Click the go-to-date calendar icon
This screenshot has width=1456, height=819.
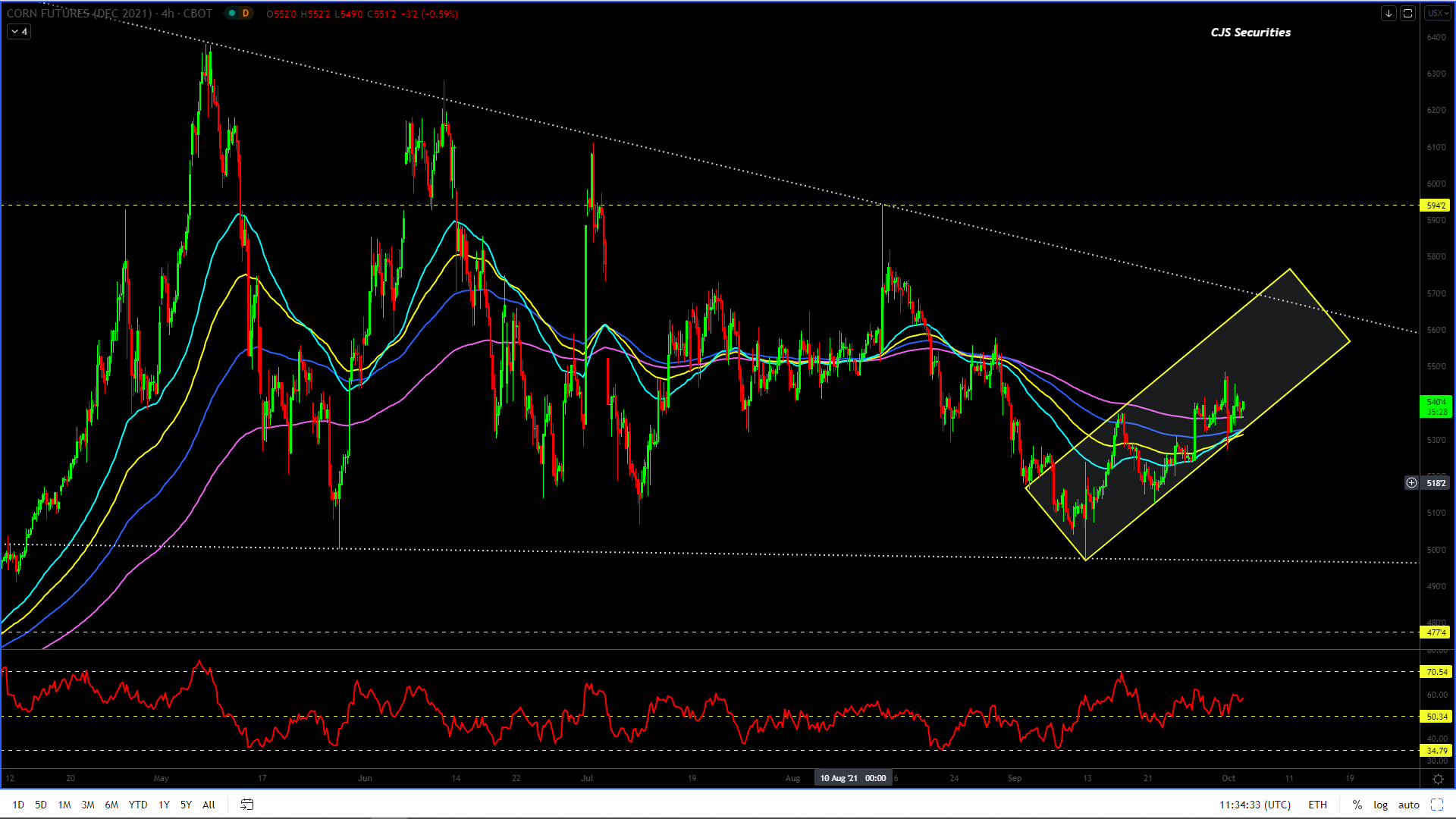coord(246,805)
